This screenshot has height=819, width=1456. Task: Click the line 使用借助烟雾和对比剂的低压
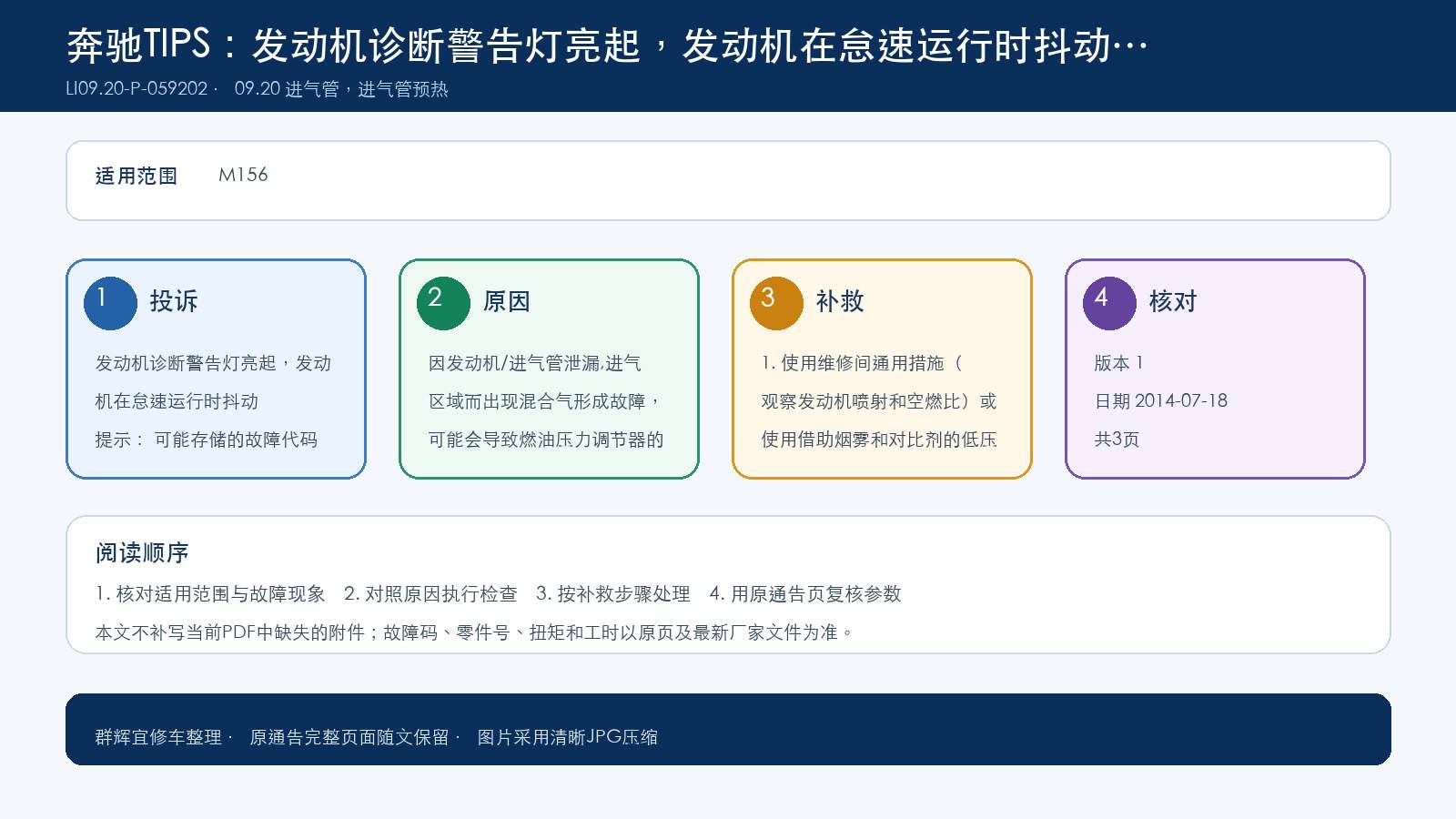click(879, 440)
